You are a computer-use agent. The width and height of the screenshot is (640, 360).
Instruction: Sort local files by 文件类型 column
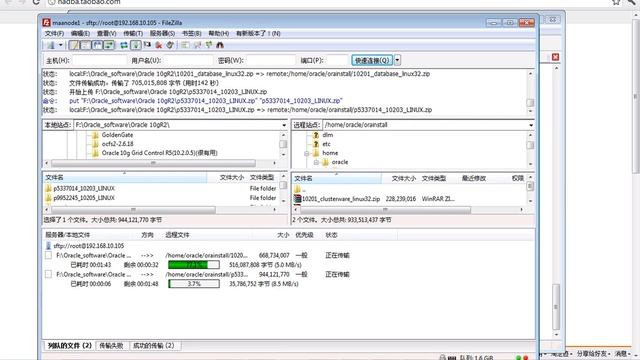click(x=262, y=178)
